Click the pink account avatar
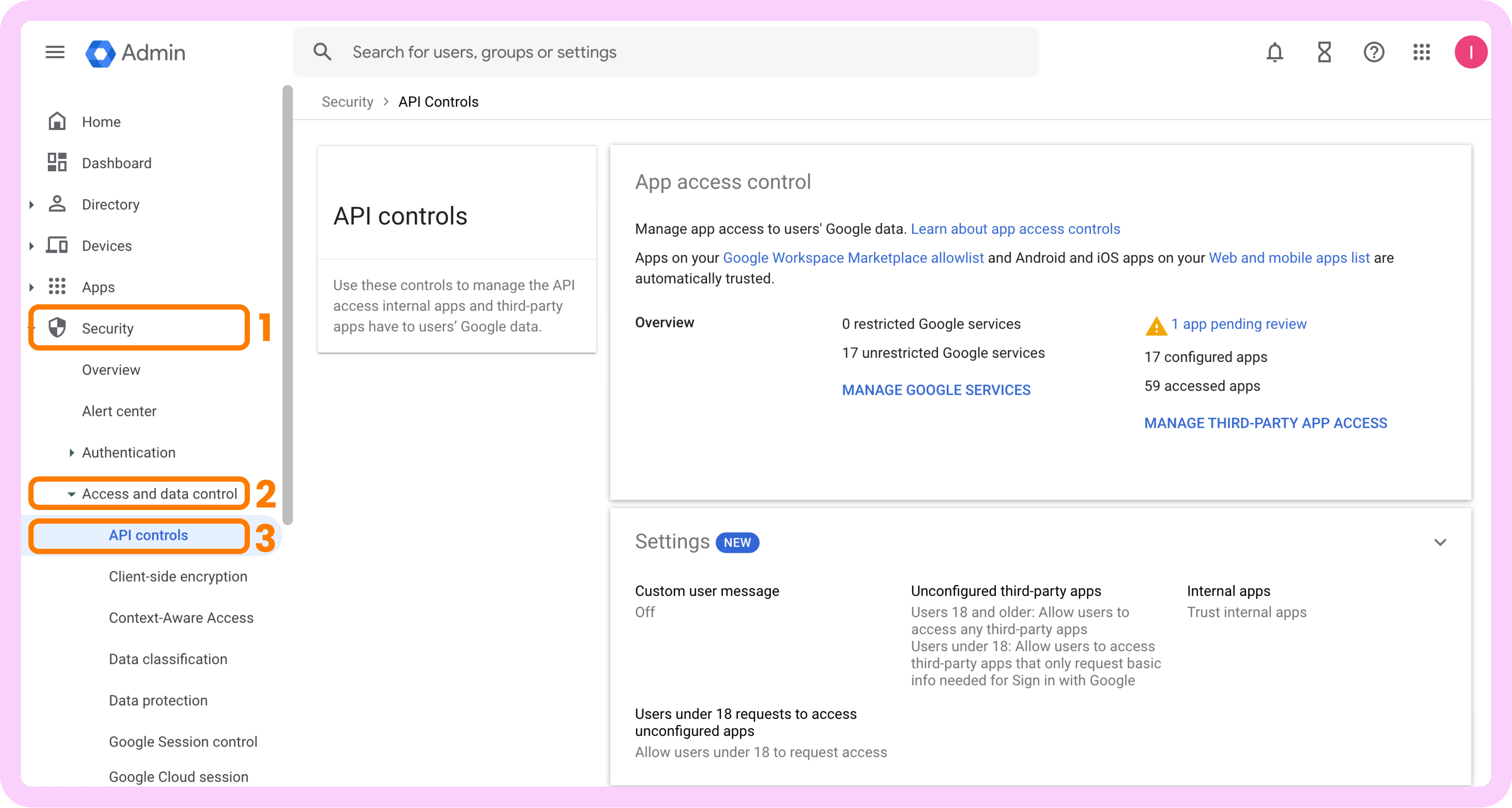Viewport: 1512px width, 808px height. tap(1470, 52)
